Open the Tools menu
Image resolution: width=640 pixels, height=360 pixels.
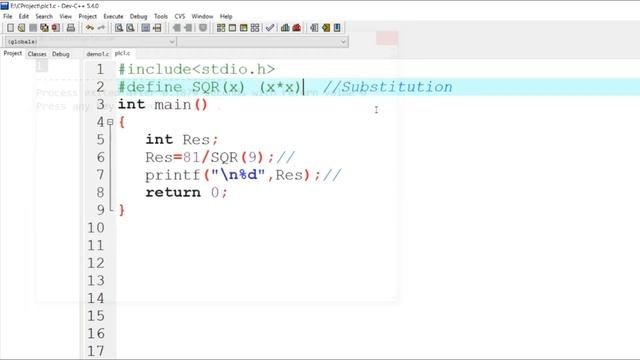[161, 16]
